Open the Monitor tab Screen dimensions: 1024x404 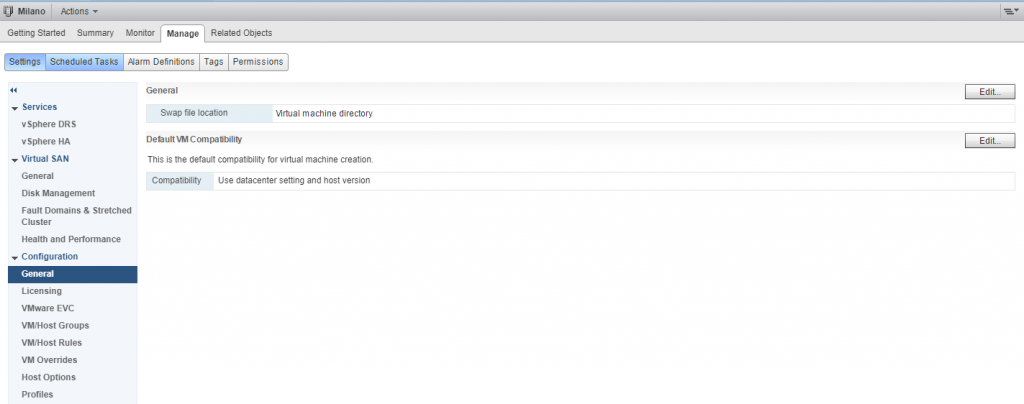tap(140, 33)
